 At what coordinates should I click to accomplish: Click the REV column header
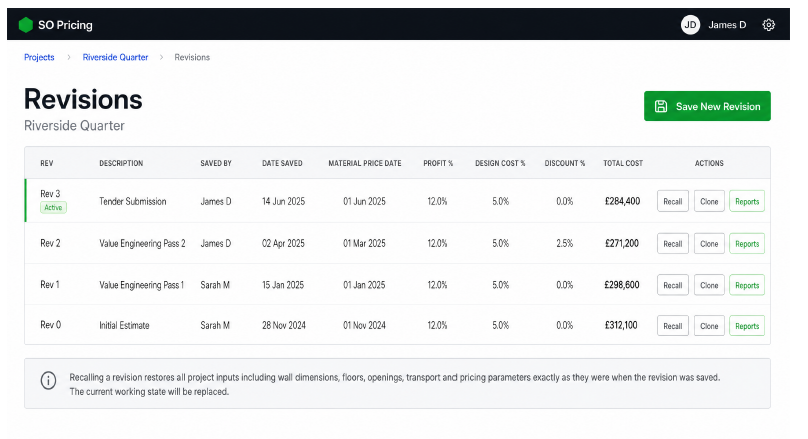tap(47, 163)
